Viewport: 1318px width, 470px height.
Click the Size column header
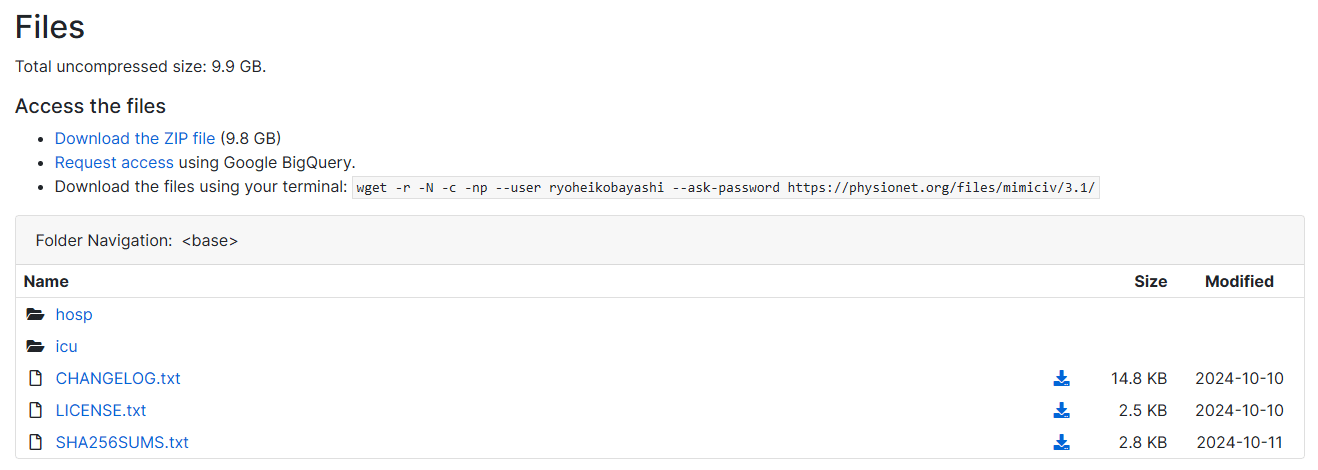click(1150, 281)
